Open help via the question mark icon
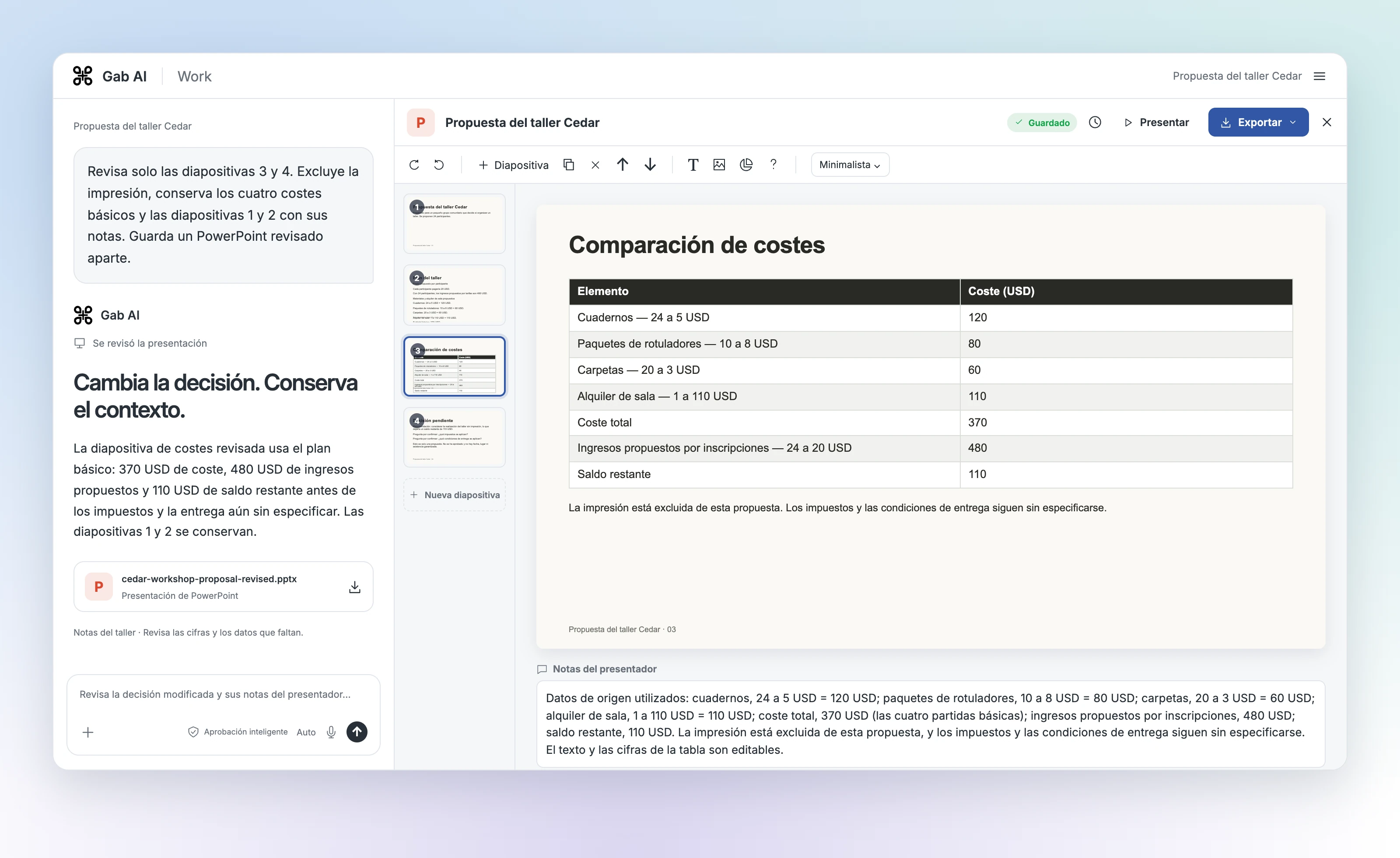 point(773,165)
